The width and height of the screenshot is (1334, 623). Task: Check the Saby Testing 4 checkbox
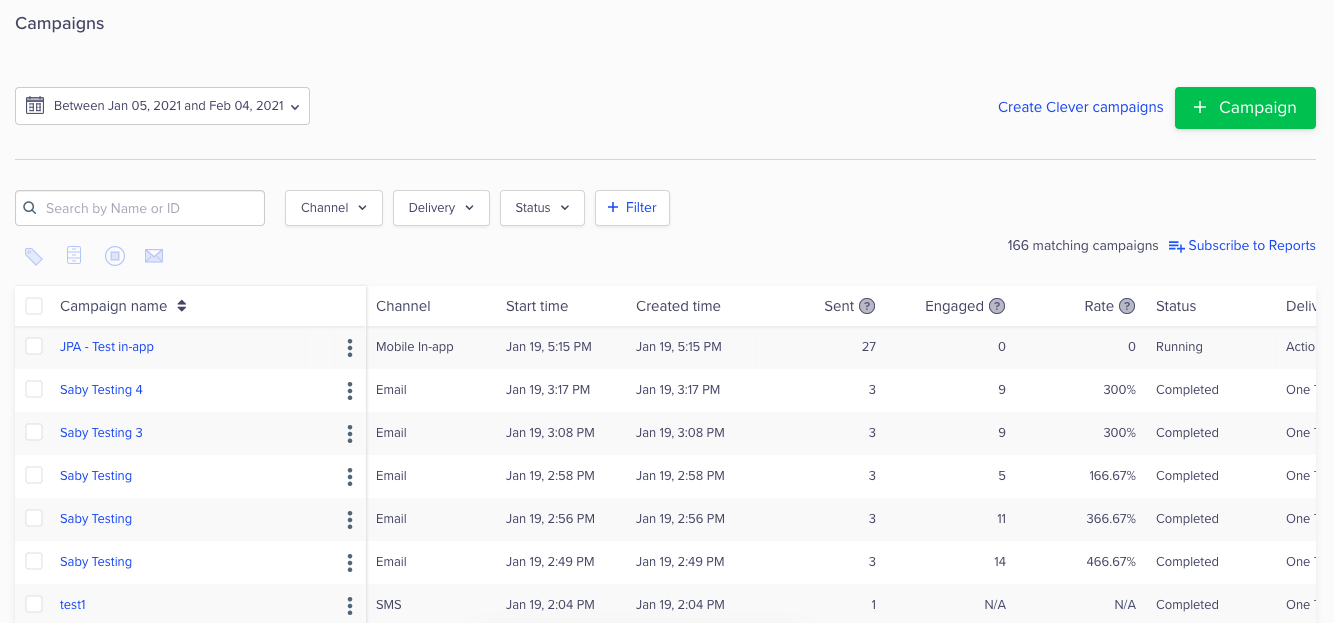pyautogui.click(x=34, y=389)
